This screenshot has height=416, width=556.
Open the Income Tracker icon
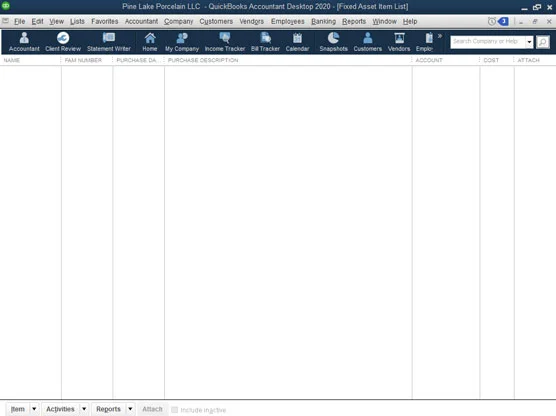point(225,42)
